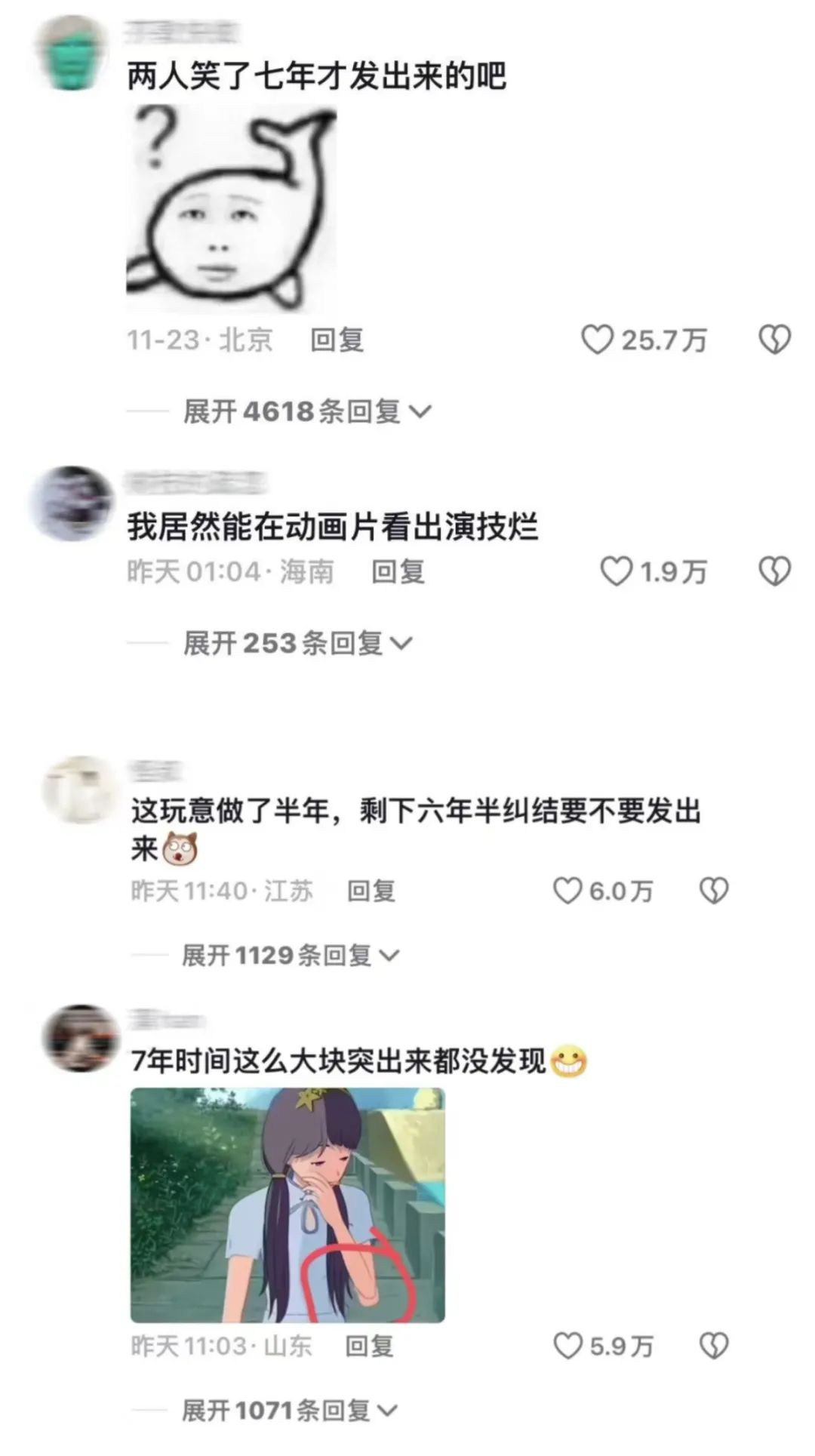Reply to the Jiangsu comment
This screenshot has height=1456, width=815.
pos(371,891)
